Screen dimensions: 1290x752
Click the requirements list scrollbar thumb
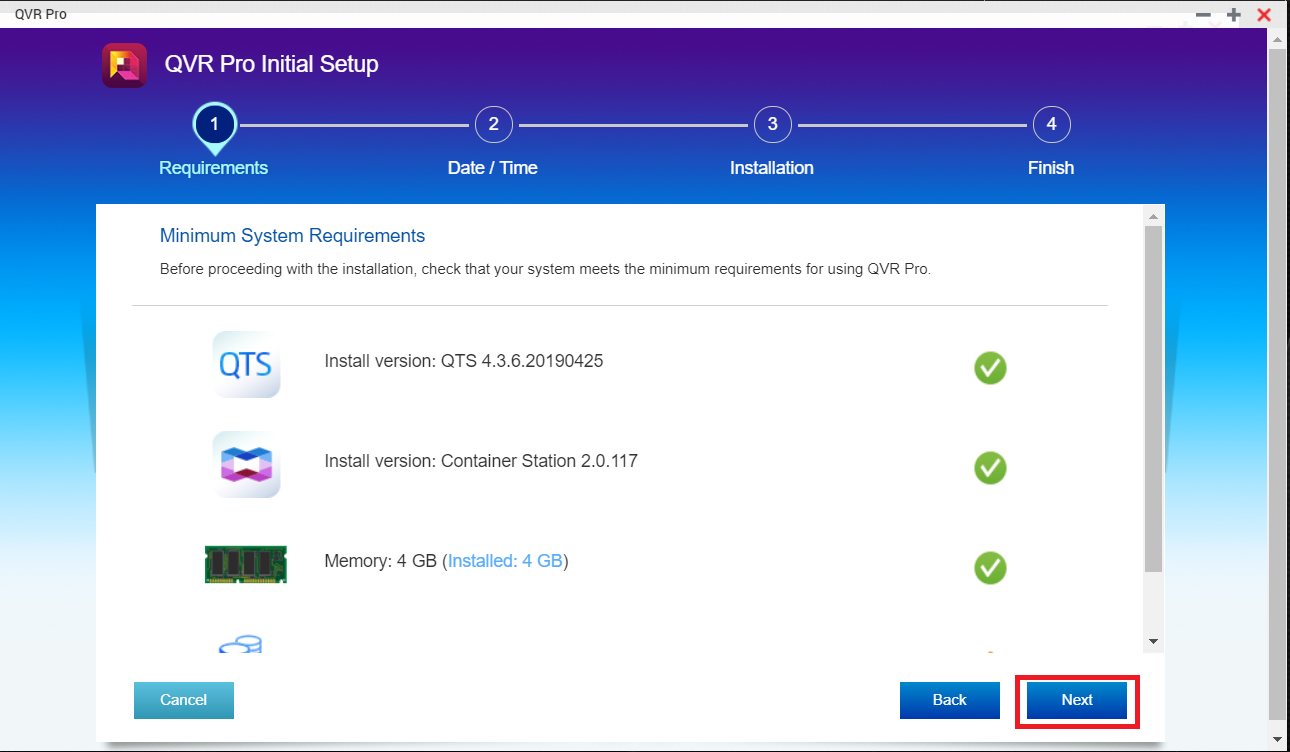[1153, 399]
